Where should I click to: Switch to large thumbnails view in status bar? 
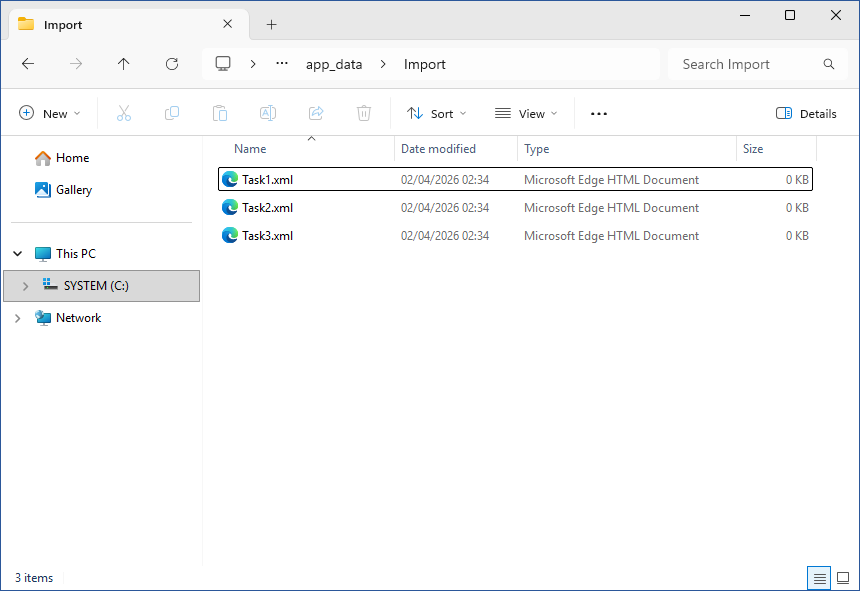(842, 578)
